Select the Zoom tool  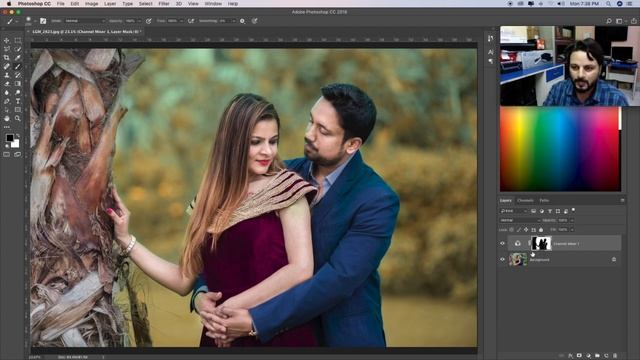pyautogui.click(x=18, y=118)
